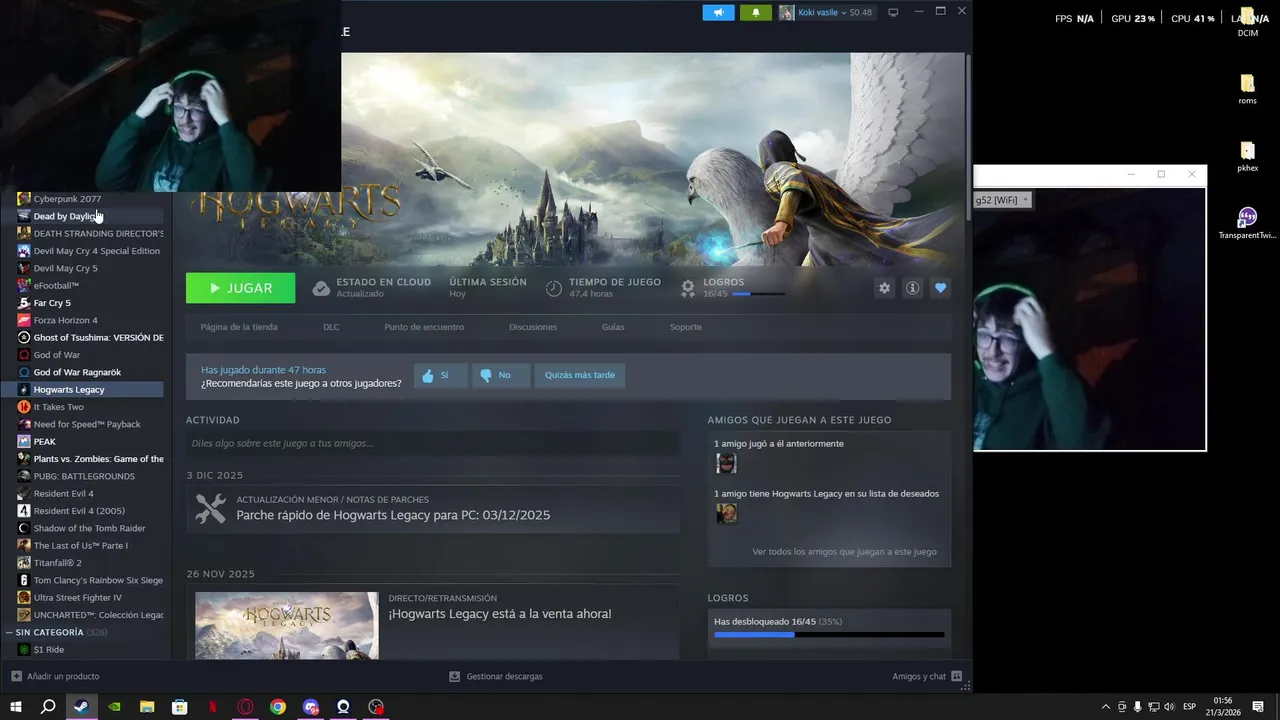Open Amigos y chat panel
This screenshot has width=1280, height=720.
point(927,676)
